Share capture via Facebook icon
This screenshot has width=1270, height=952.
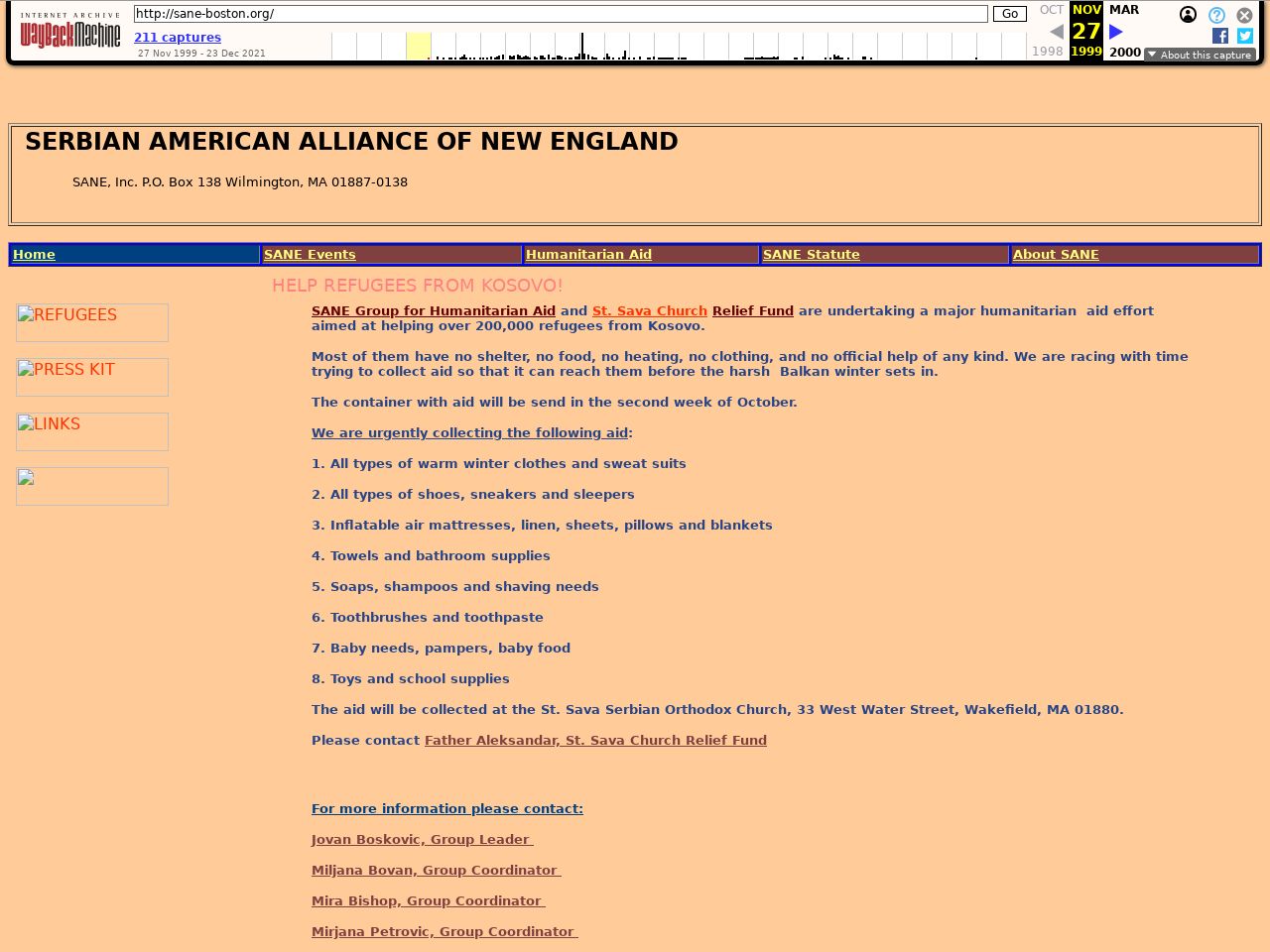pyautogui.click(x=1220, y=36)
